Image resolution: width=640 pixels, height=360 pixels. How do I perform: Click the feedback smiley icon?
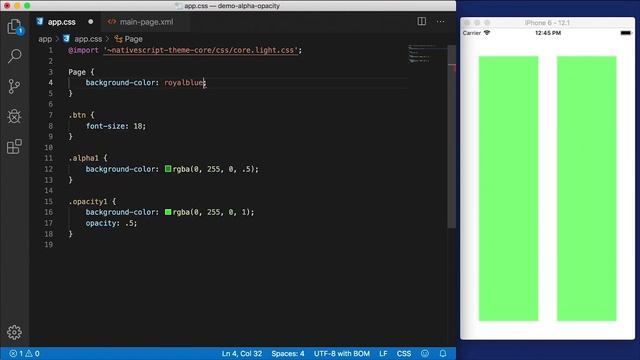(425, 353)
